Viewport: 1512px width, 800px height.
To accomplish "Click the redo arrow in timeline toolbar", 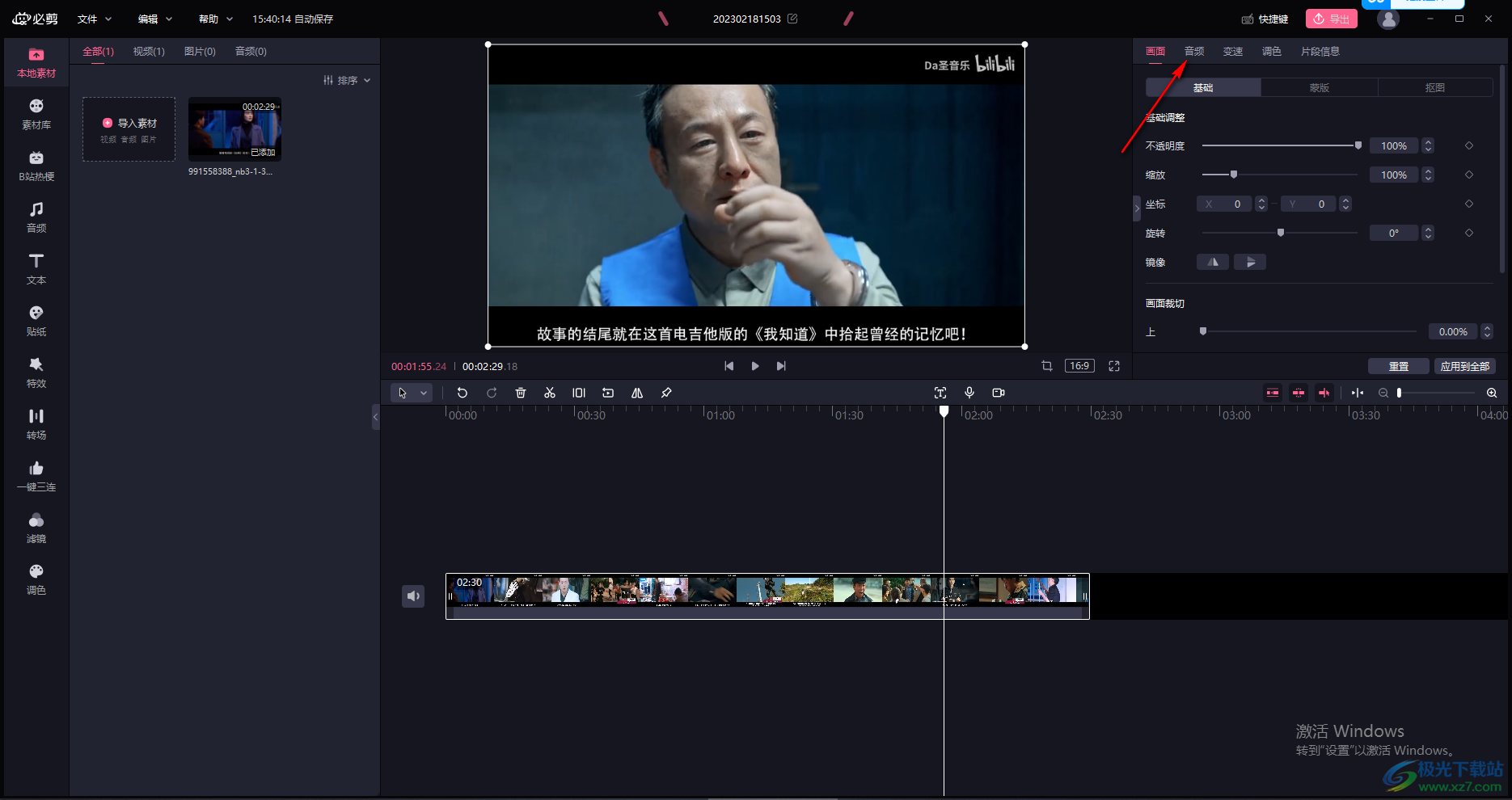I will [x=492, y=393].
